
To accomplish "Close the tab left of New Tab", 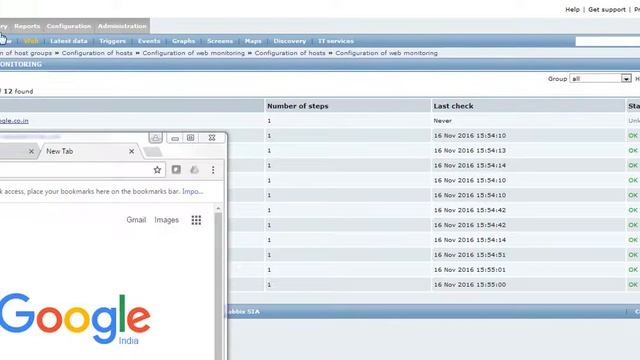I will (31, 151).
